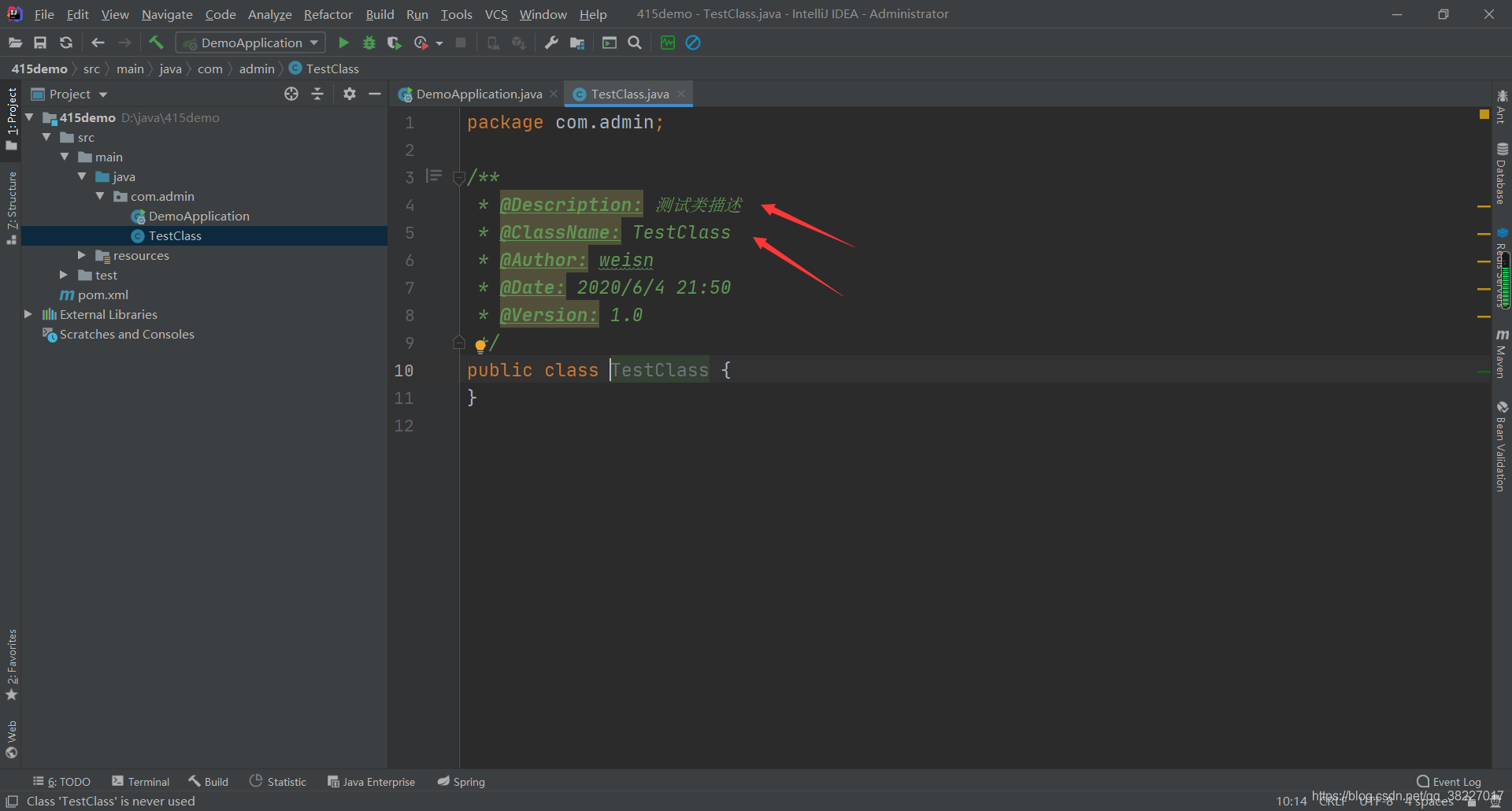
Task: Toggle the Database right side panel
Action: [x=1502, y=173]
